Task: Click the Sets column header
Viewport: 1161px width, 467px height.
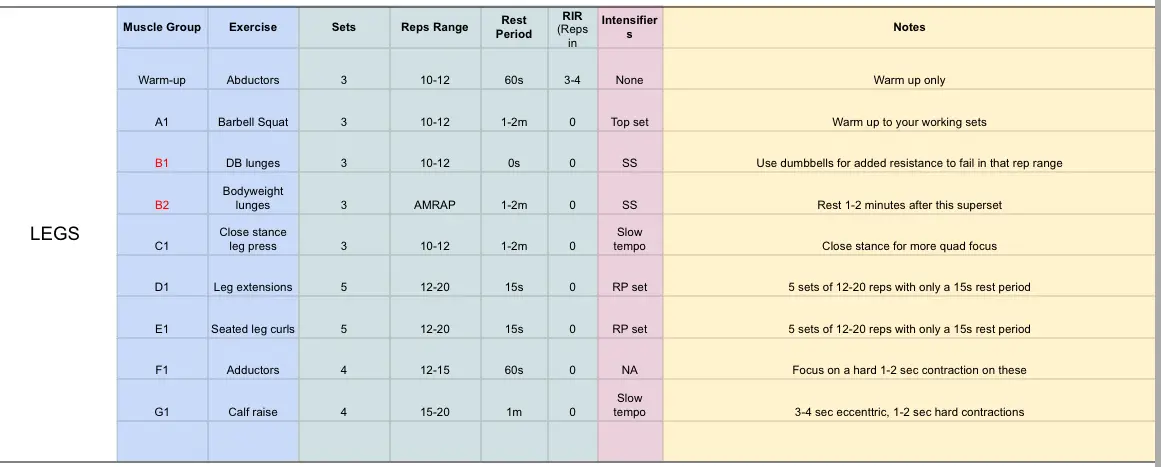Action: coord(343,28)
